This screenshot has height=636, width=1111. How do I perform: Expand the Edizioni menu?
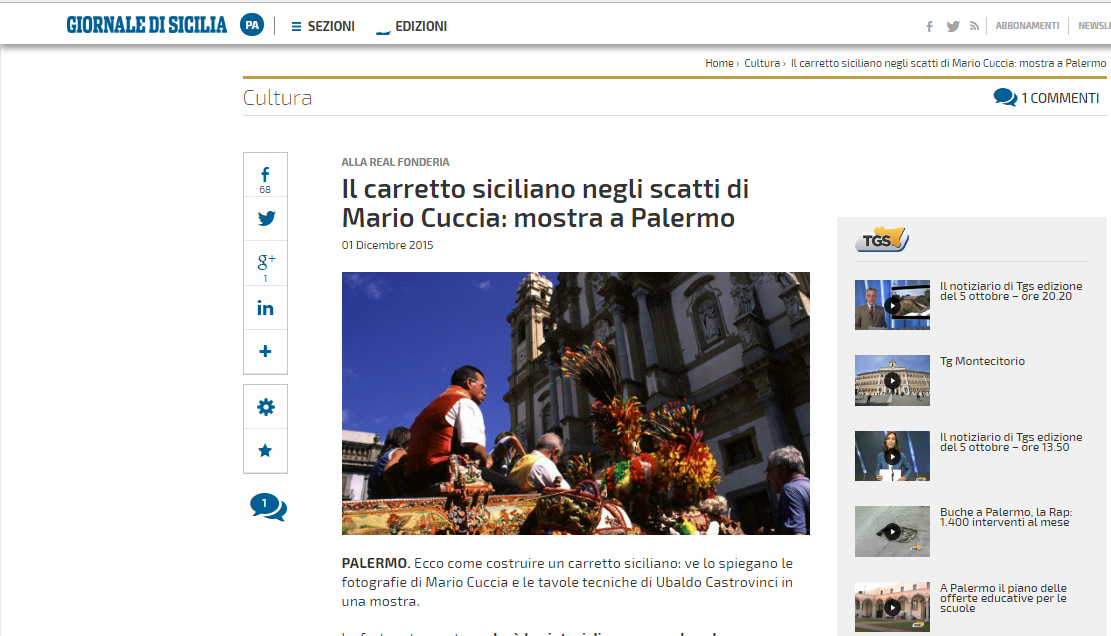pyautogui.click(x=412, y=26)
